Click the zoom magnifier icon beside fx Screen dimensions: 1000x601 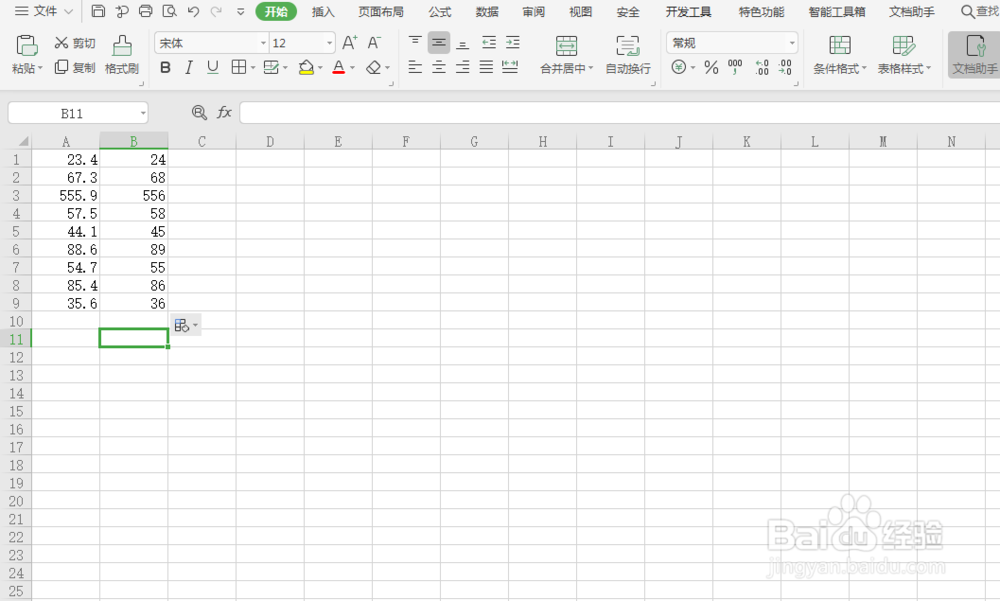[199, 113]
